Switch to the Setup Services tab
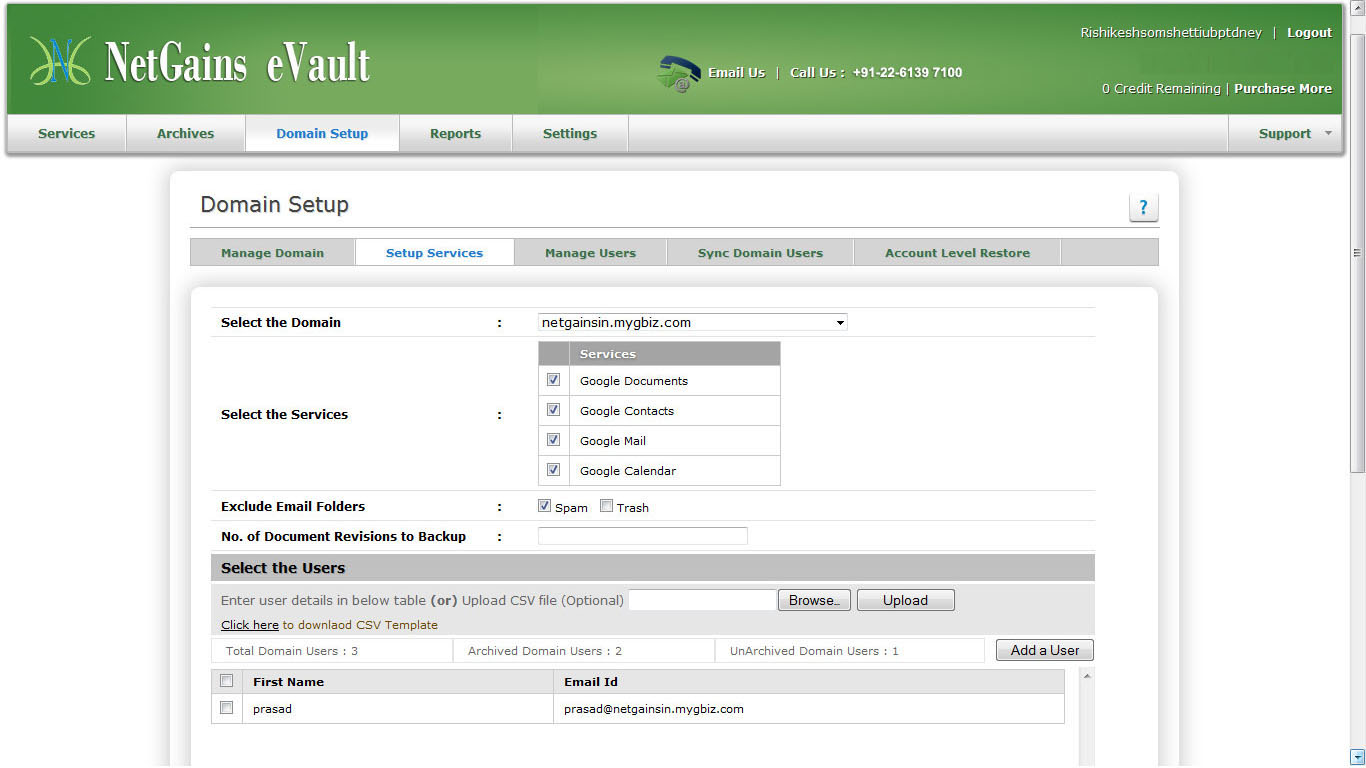Viewport: 1366px width, 768px height. coord(434,253)
